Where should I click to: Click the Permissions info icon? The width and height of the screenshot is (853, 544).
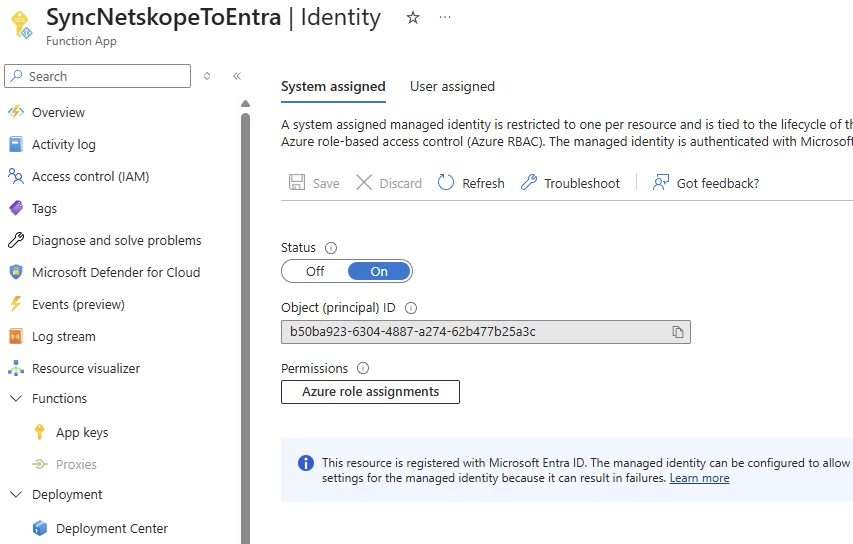point(363,369)
